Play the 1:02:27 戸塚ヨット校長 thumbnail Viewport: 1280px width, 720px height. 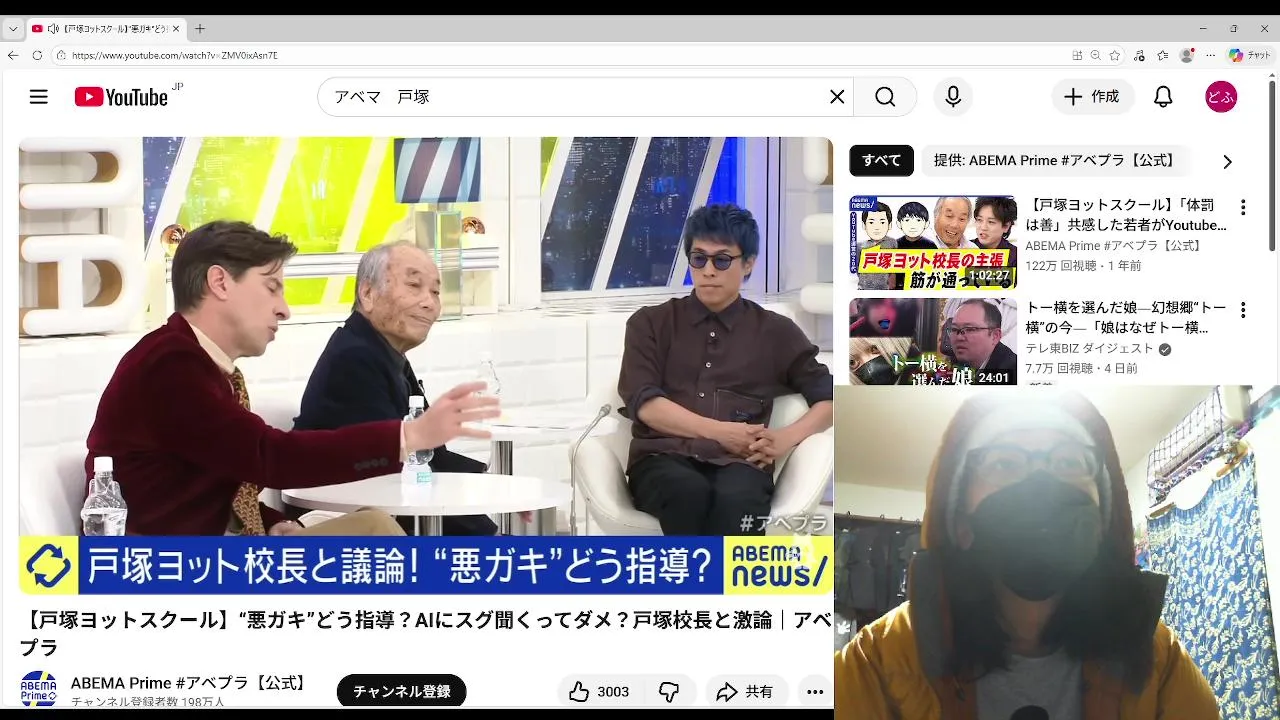click(933, 242)
